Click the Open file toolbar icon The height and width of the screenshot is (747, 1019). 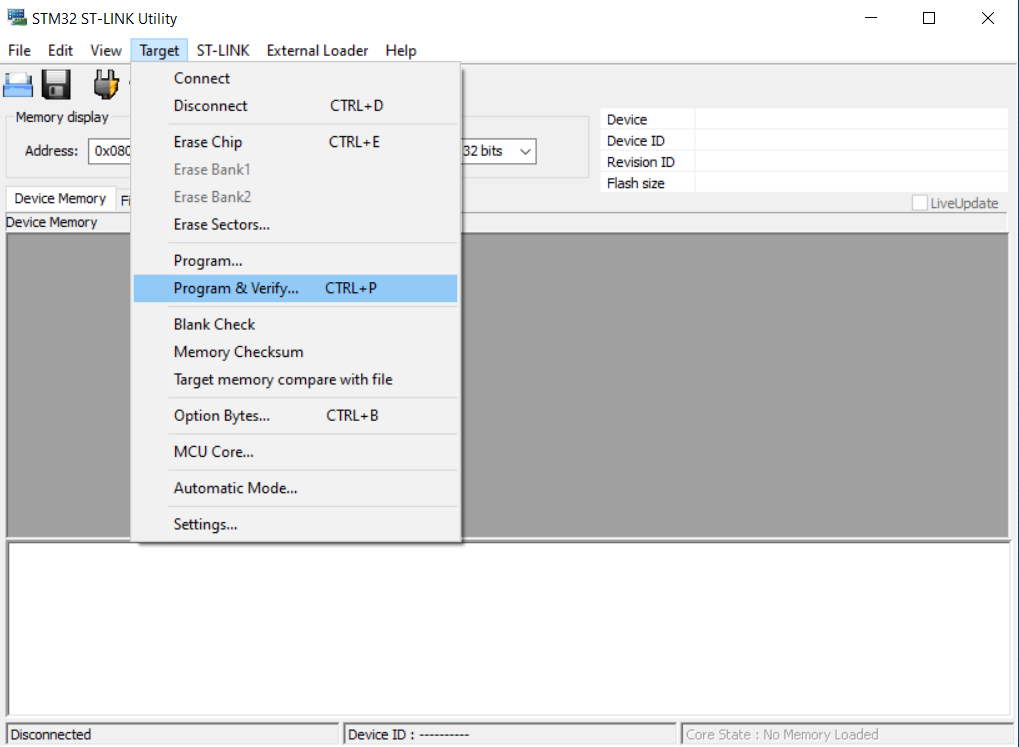[18, 85]
